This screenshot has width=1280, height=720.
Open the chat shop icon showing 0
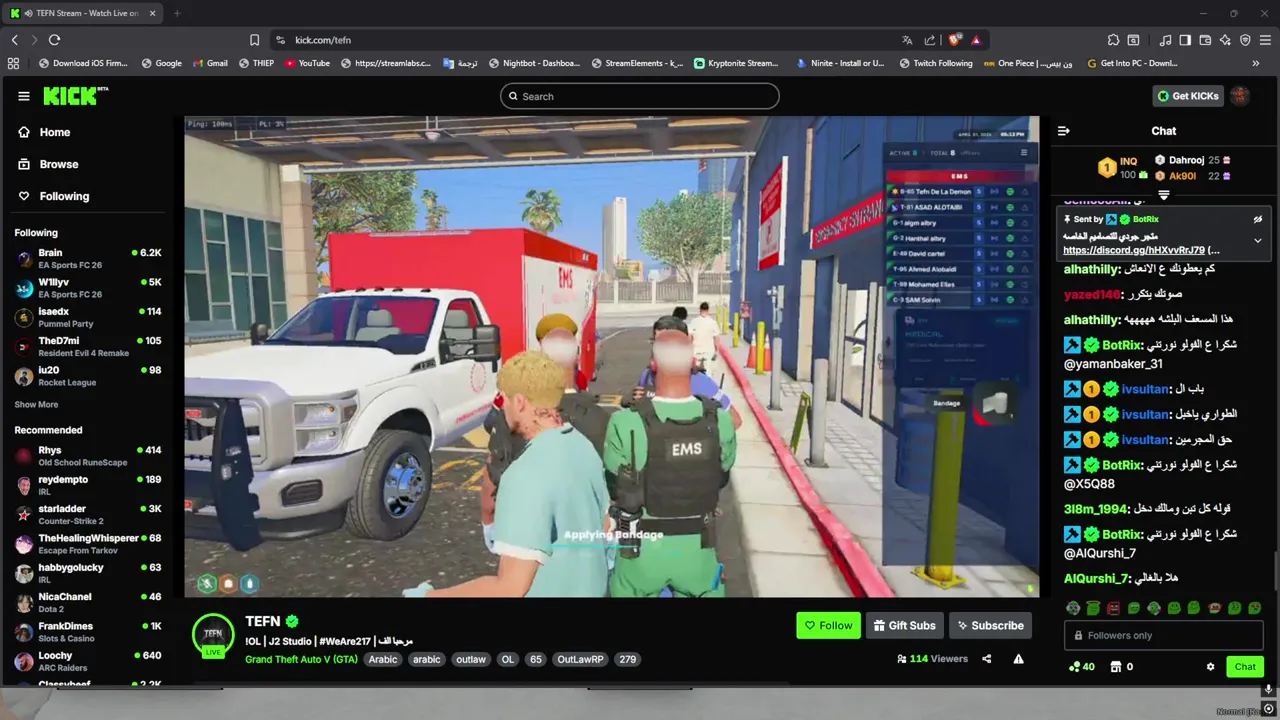click(1121, 667)
